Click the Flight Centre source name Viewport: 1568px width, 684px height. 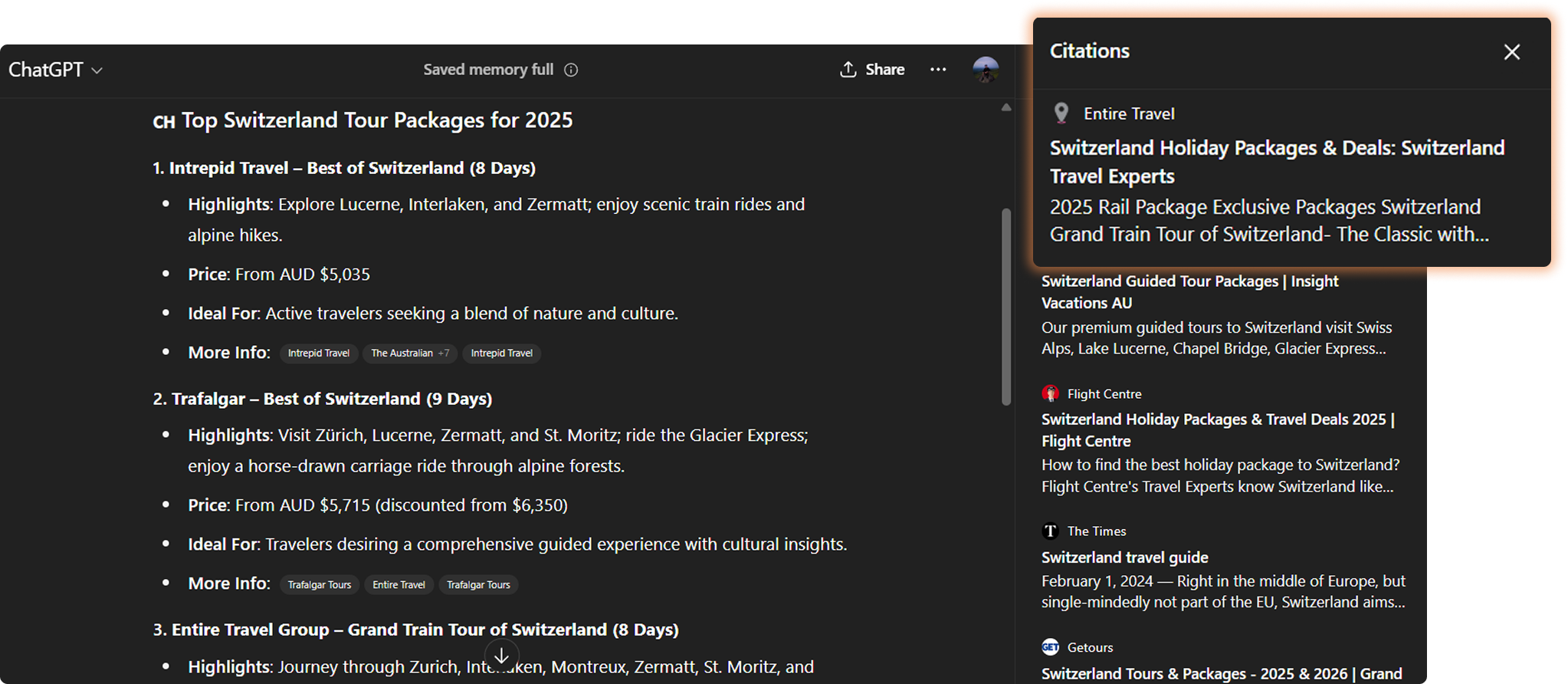tap(1104, 394)
